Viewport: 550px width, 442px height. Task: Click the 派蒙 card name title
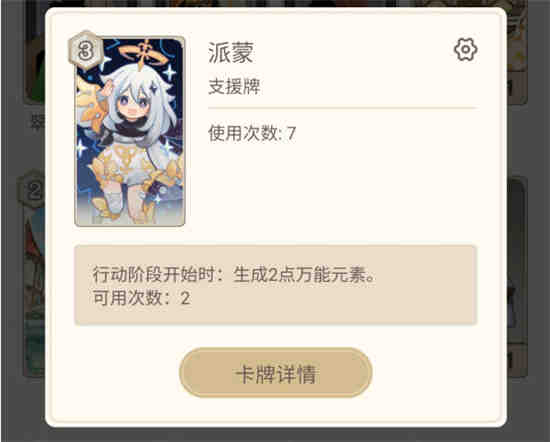tap(230, 53)
